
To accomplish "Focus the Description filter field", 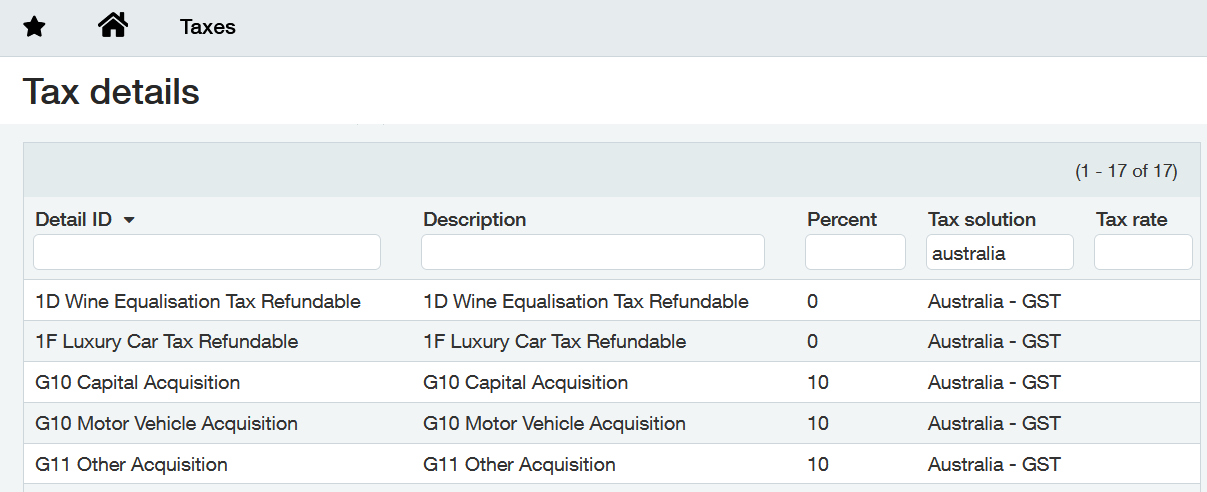I will (593, 252).
